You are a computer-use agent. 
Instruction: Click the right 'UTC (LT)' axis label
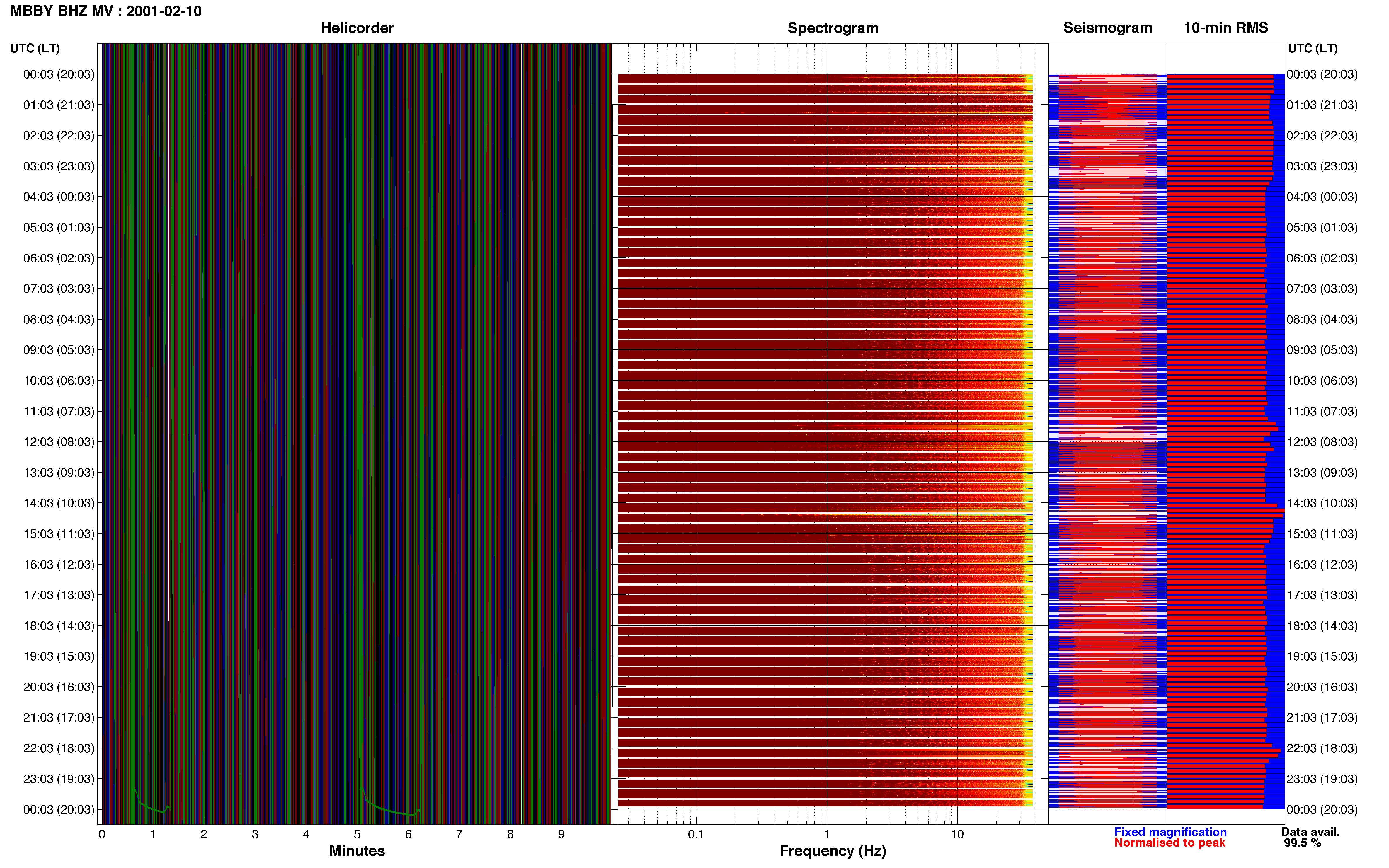click(x=1313, y=48)
